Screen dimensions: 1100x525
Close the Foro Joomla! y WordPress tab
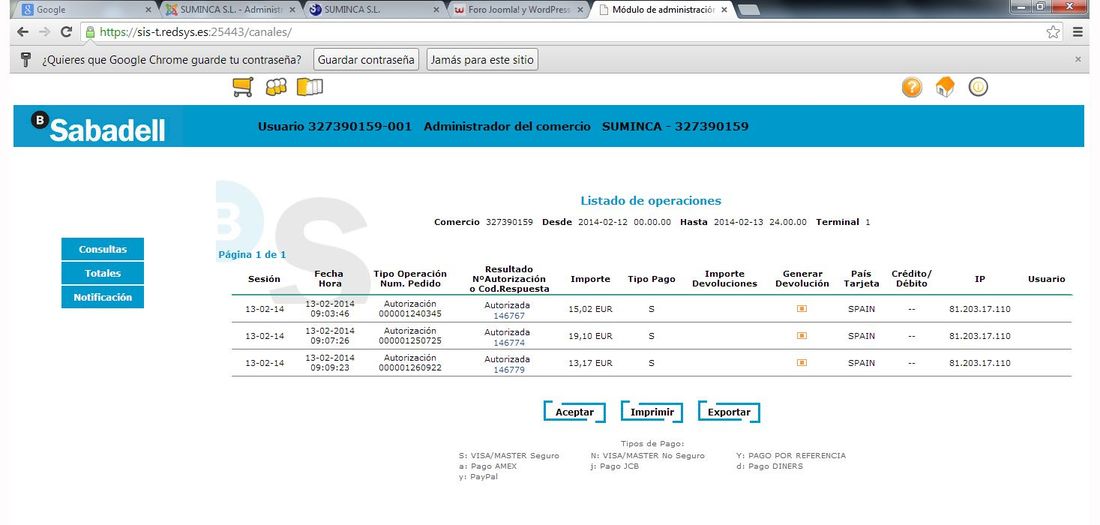click(x=580, y=10)
